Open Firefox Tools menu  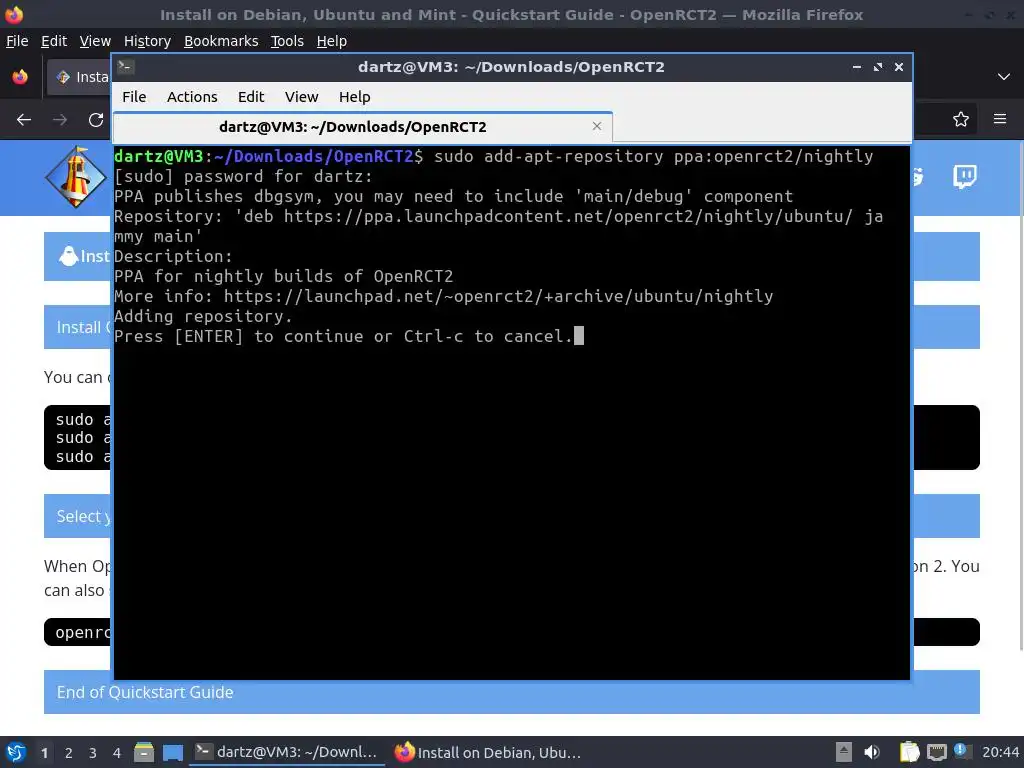pyautogui.click(x=287, y=41)
